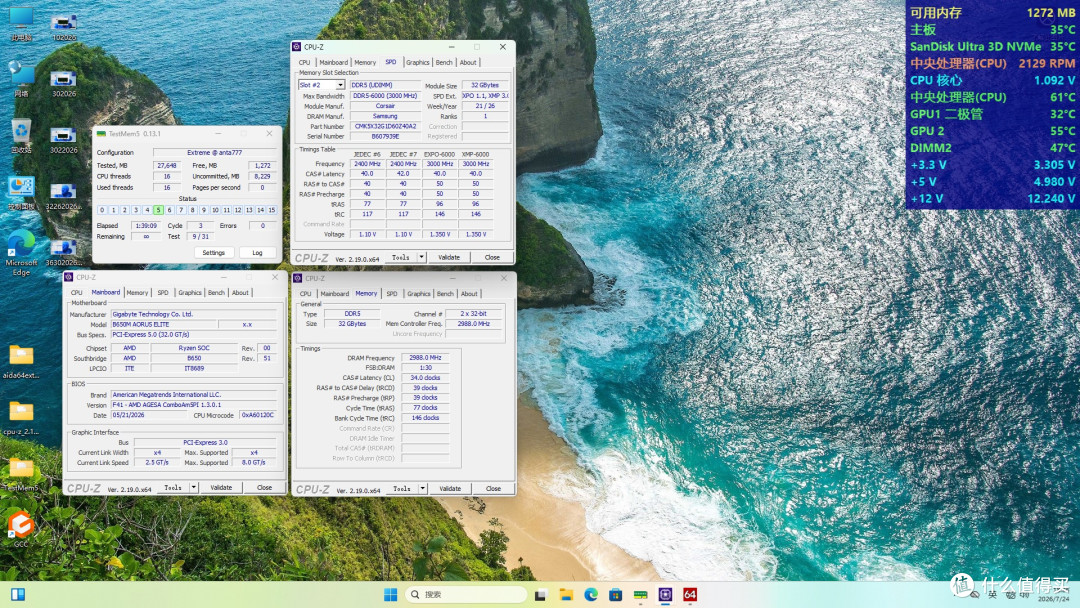The height and width of the screenshot is (608, 1080).
Task: Switch to CPU tab in SPD window
Action: point(304,62)
